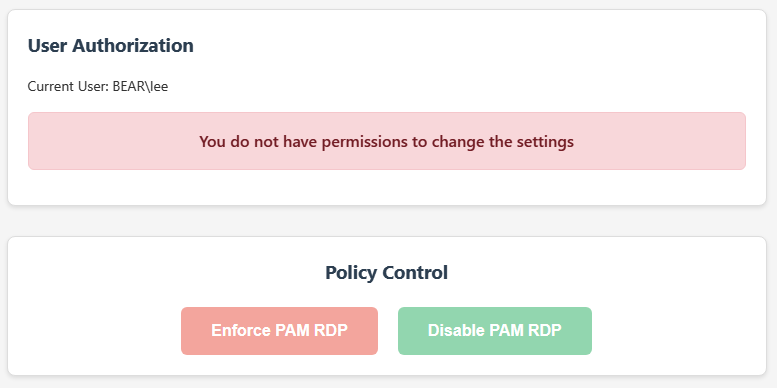Click the Enforce PAM RDP button
Image resolution: width=777 pixels, height=388 pixels.
pos(279,331)
